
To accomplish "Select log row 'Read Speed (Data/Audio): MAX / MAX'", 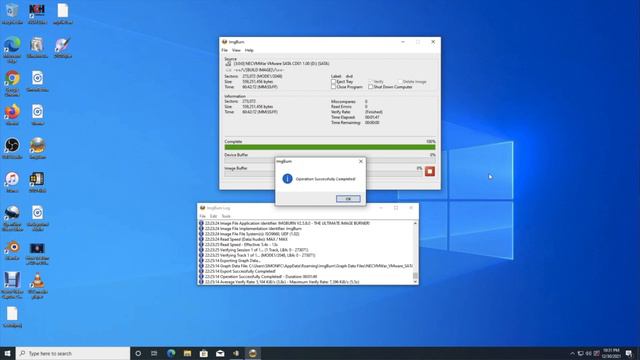I will (x=305, y=239).
